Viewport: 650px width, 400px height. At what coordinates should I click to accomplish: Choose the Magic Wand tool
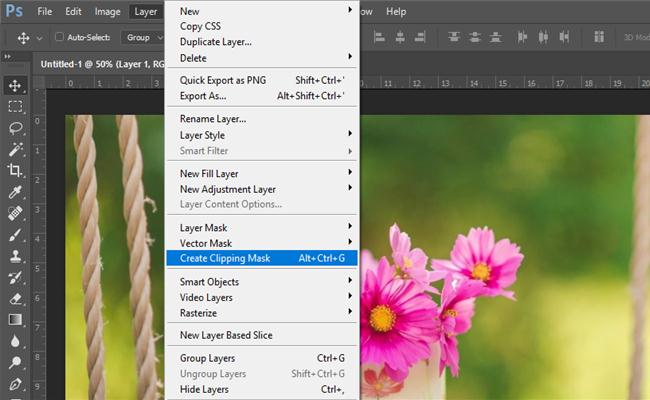(15, 149)
